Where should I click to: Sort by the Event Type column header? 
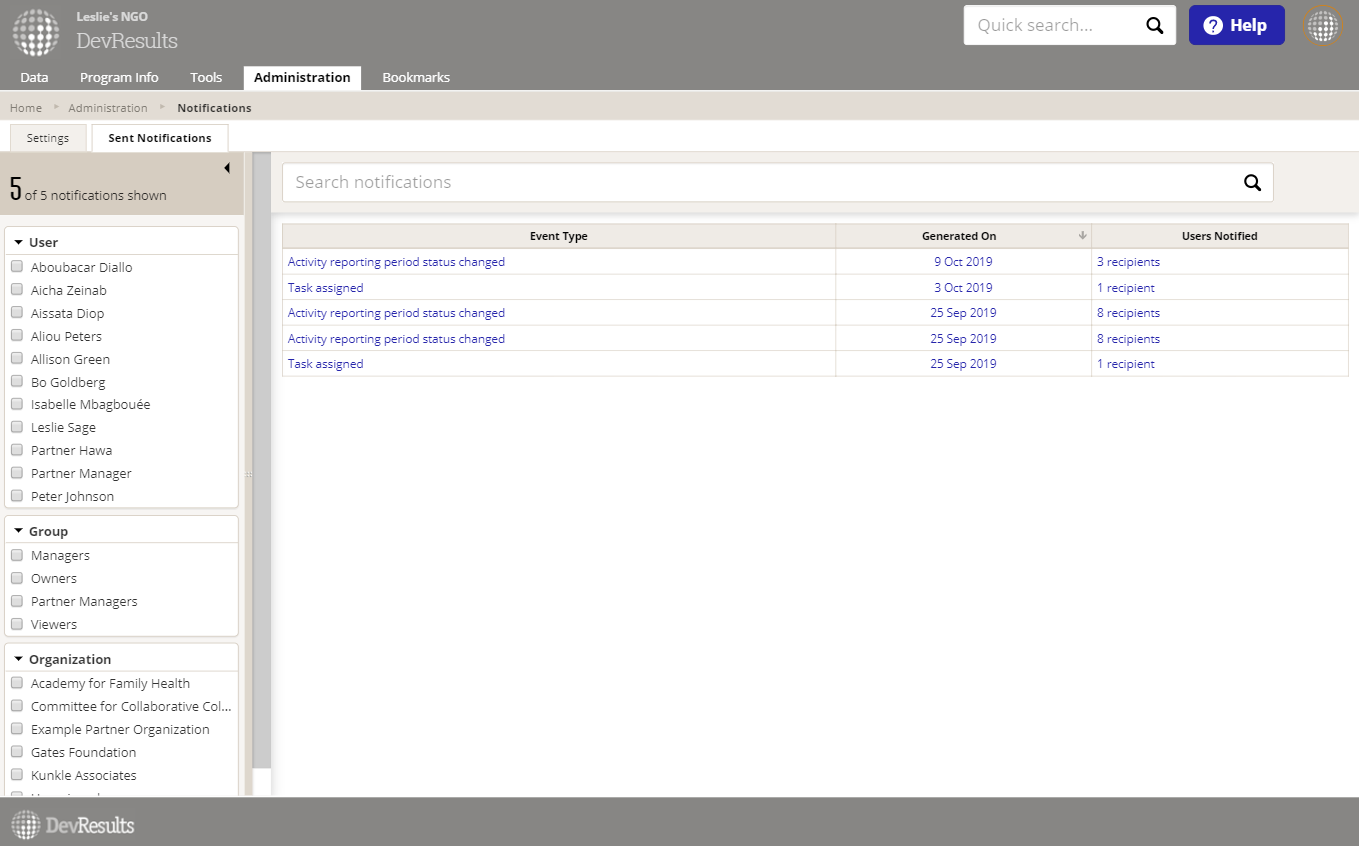[559, 236]
